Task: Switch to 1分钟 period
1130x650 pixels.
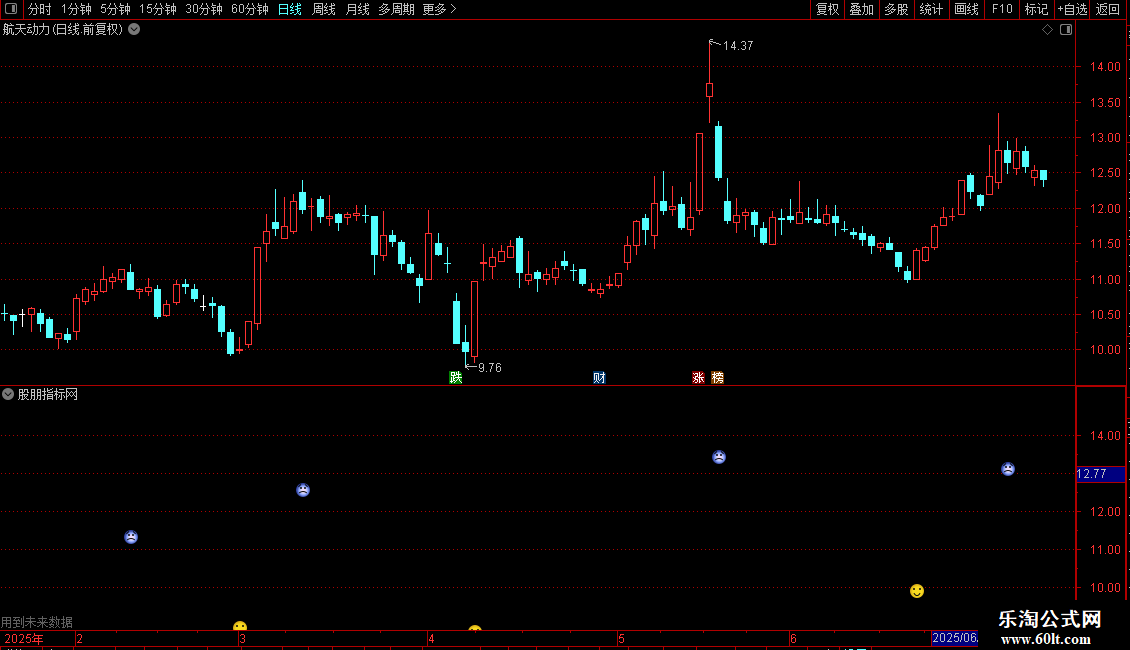Action: 76,9
